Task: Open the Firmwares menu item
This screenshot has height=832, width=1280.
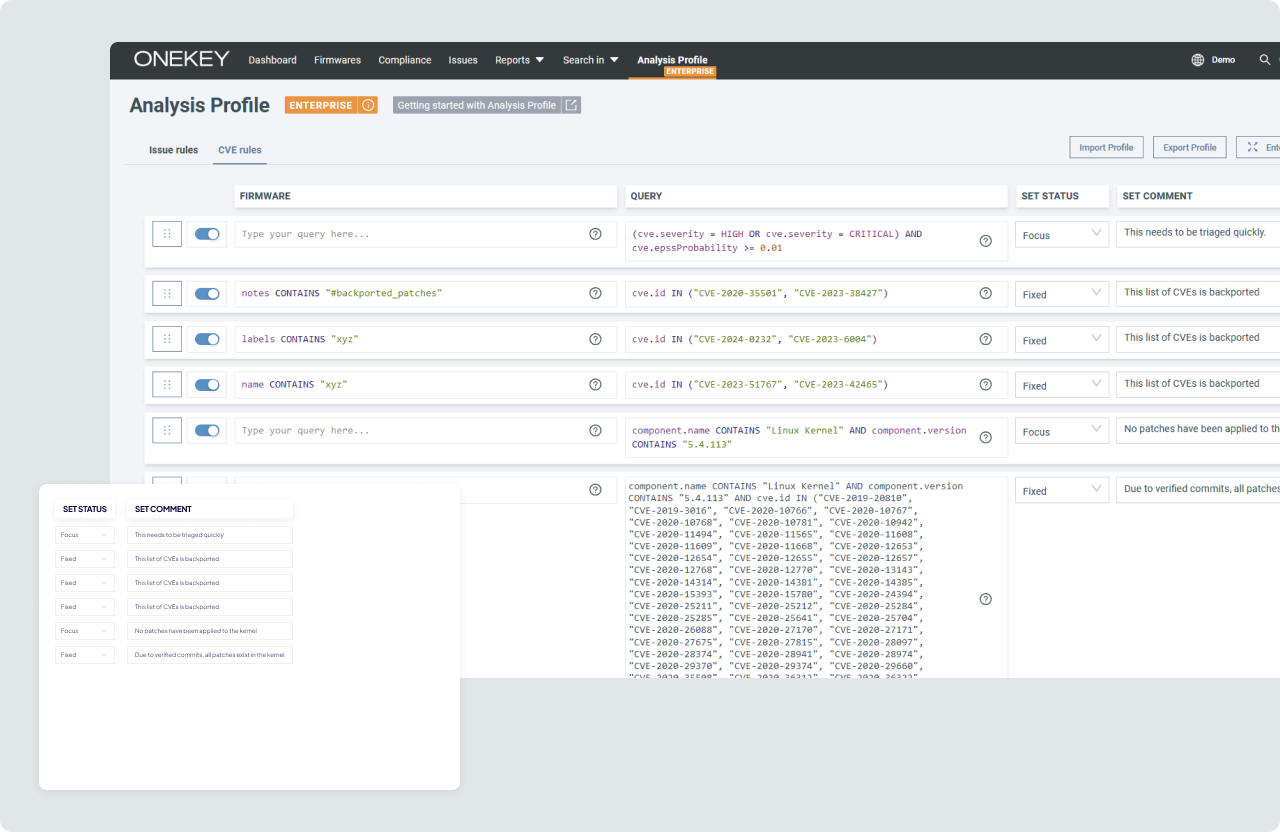Action: [x=337, y=60]
